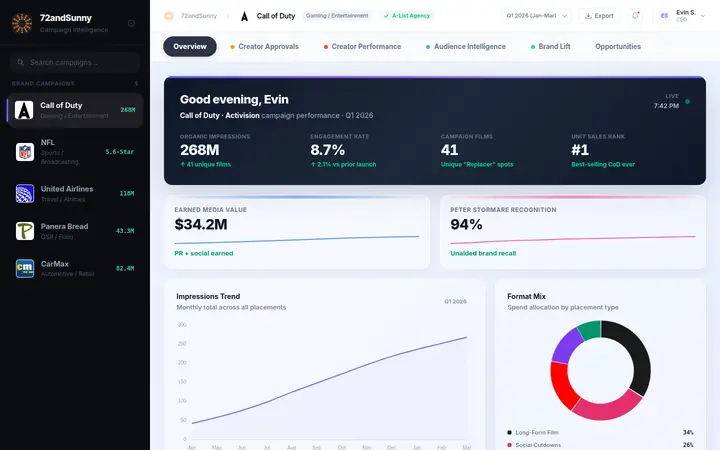Select the CarMax campaign

pyautogui.click(x=75, y=268)
